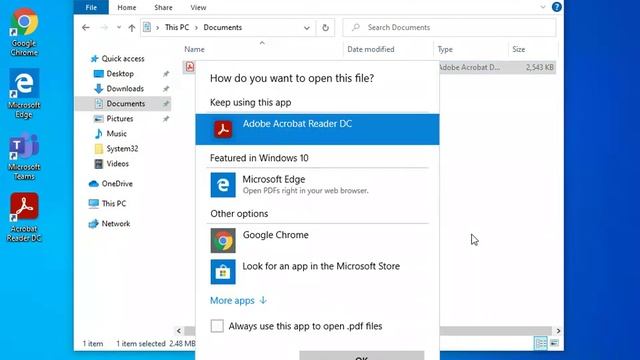Click the 2,543 KB size cell

point(540,67)
